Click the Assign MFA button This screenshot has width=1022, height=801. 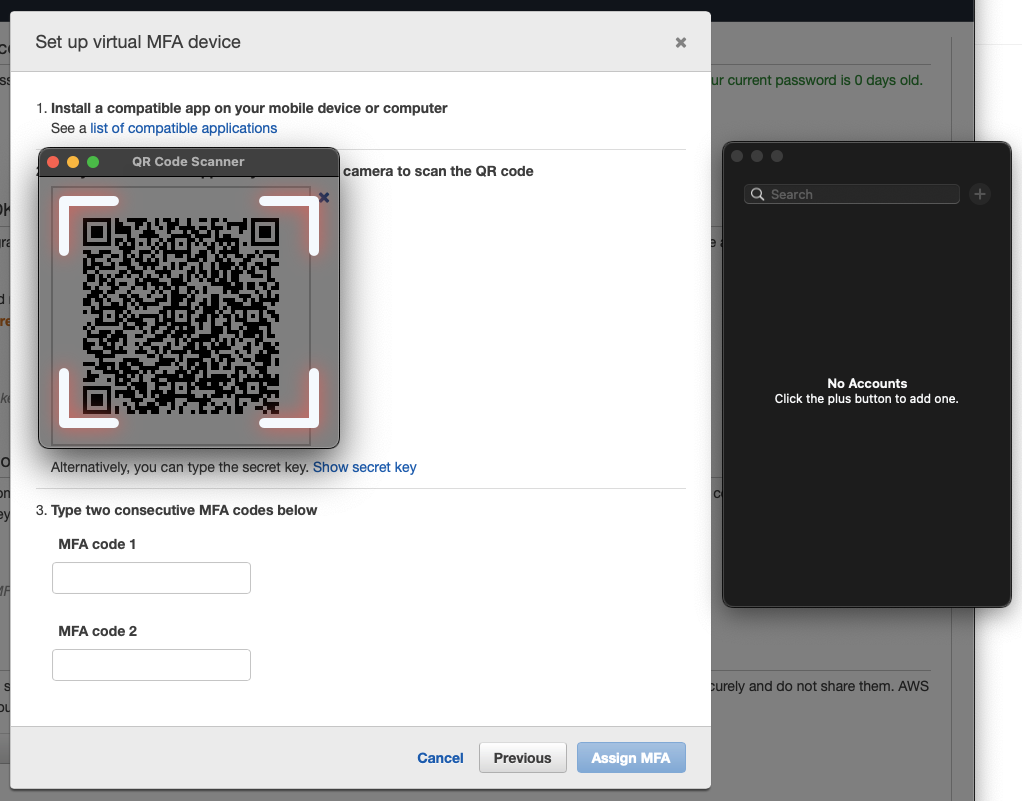[631, 758]
